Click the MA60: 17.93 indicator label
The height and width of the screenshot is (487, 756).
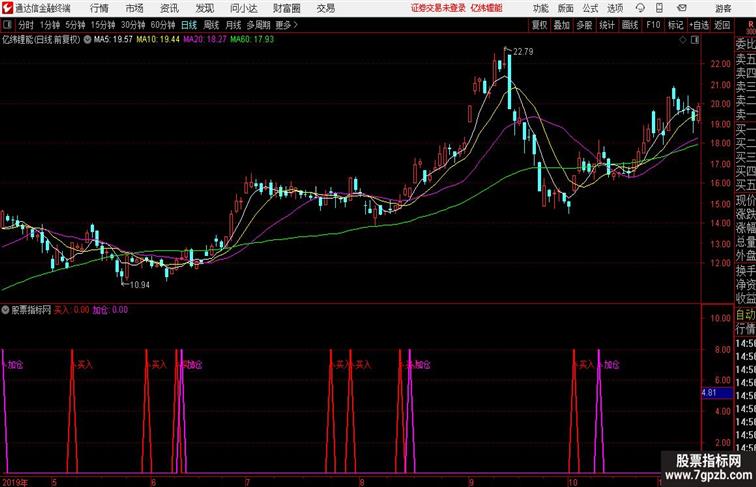[252, 40]
